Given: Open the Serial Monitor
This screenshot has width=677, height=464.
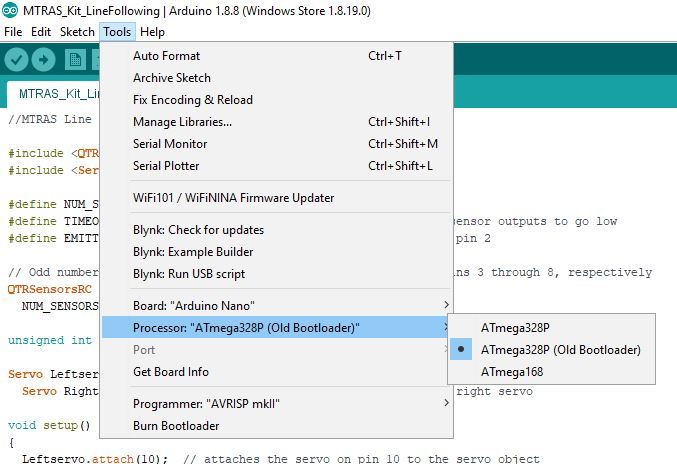Looking at the screenshot, I should point(276,144).
